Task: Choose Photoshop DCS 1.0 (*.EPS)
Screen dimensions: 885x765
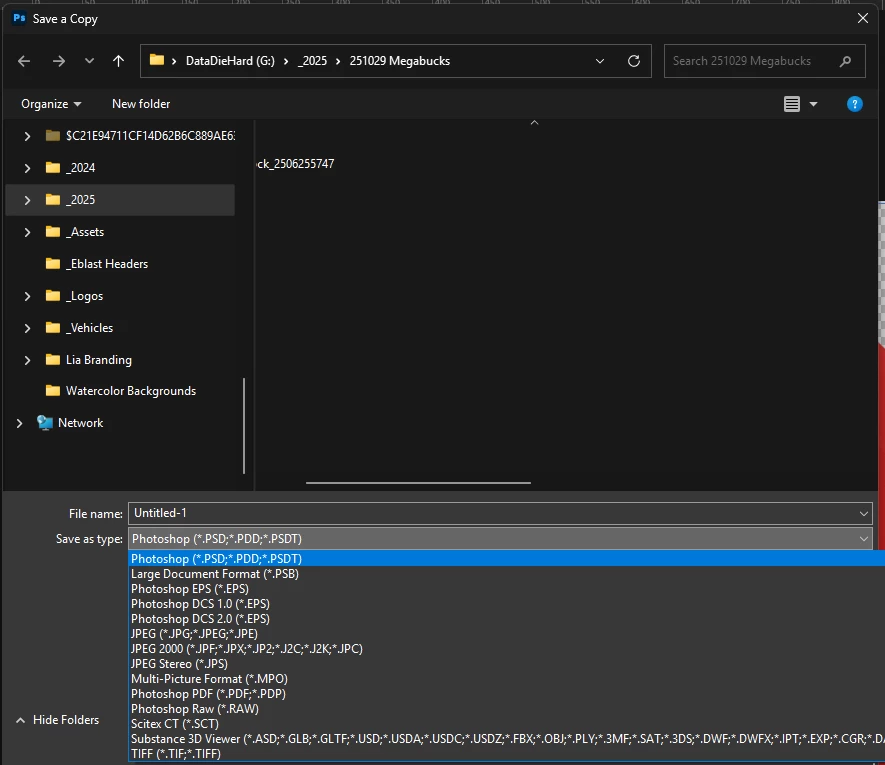Action: [506, 604]
